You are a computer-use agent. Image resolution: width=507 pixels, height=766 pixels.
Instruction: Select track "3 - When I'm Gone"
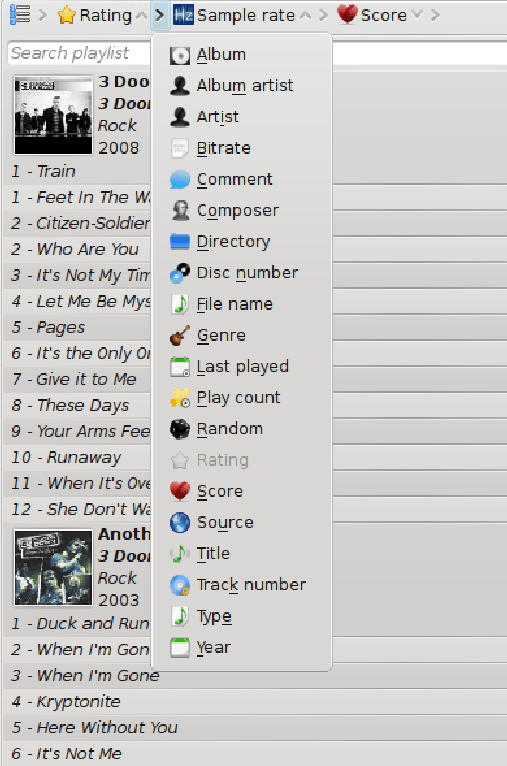pyautogui.click(x=254, y=676)
